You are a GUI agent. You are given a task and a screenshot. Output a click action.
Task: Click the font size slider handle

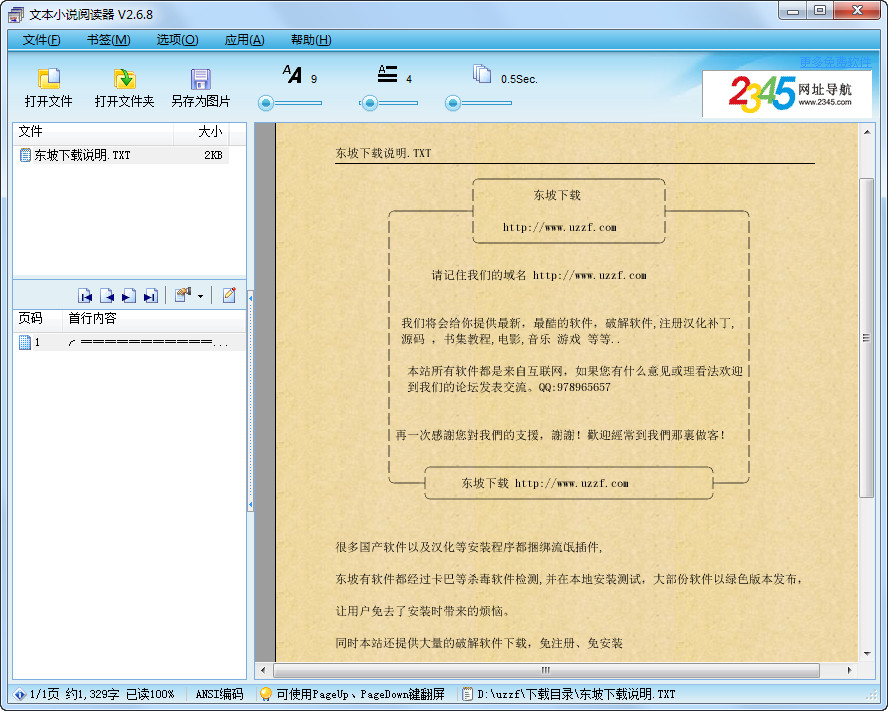pyautogui.click(x=266, y=103)
